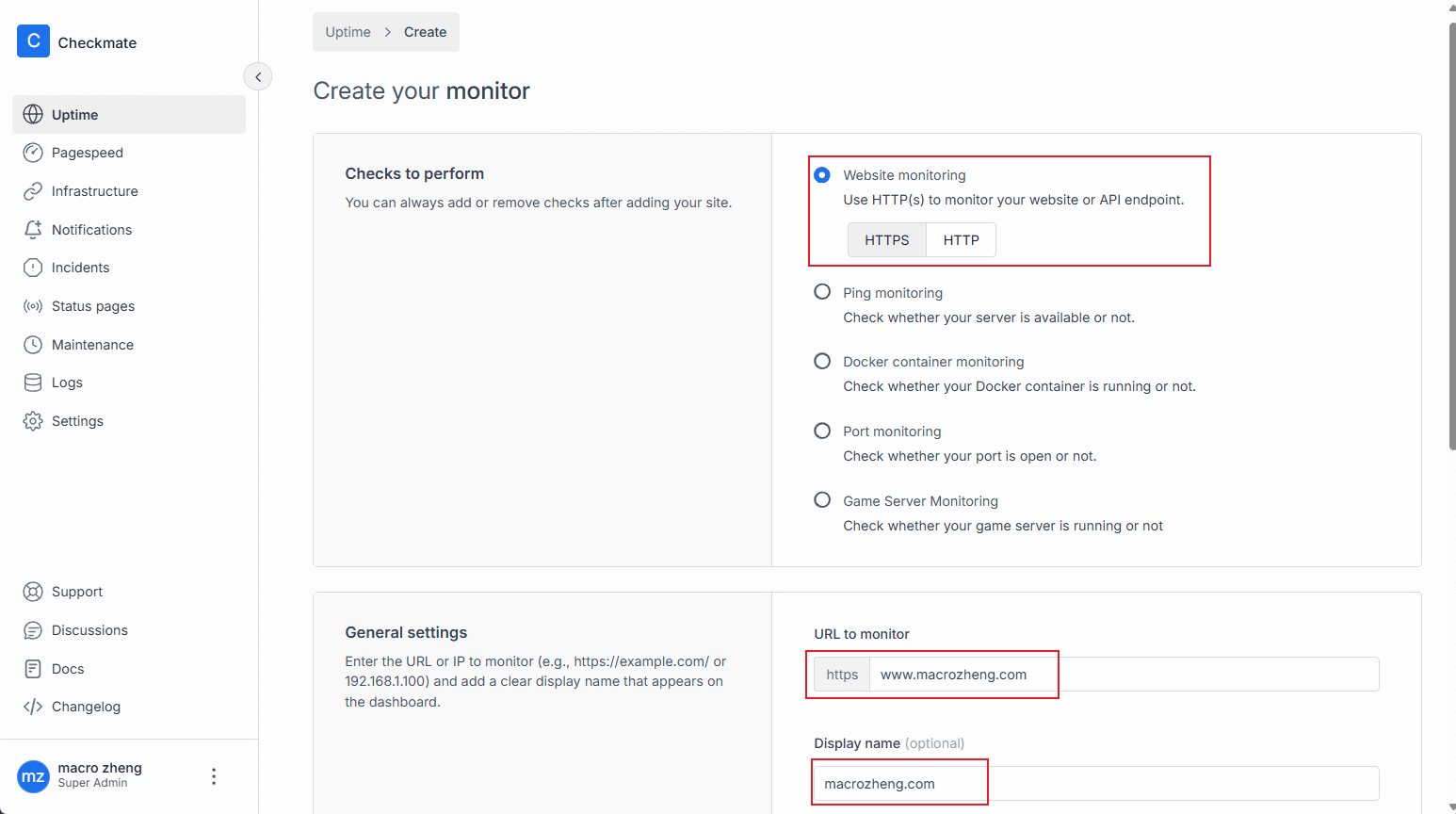Click the Checkmate logo icon

tap(33, 41)
